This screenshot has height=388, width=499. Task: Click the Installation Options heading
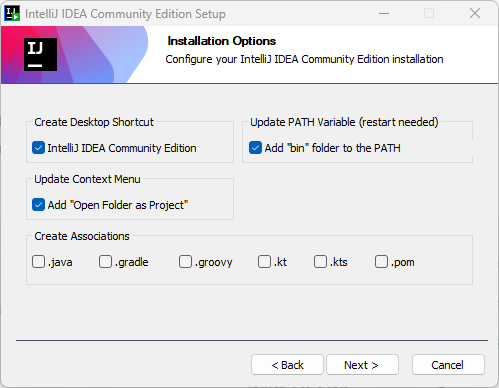click(222, 41)
